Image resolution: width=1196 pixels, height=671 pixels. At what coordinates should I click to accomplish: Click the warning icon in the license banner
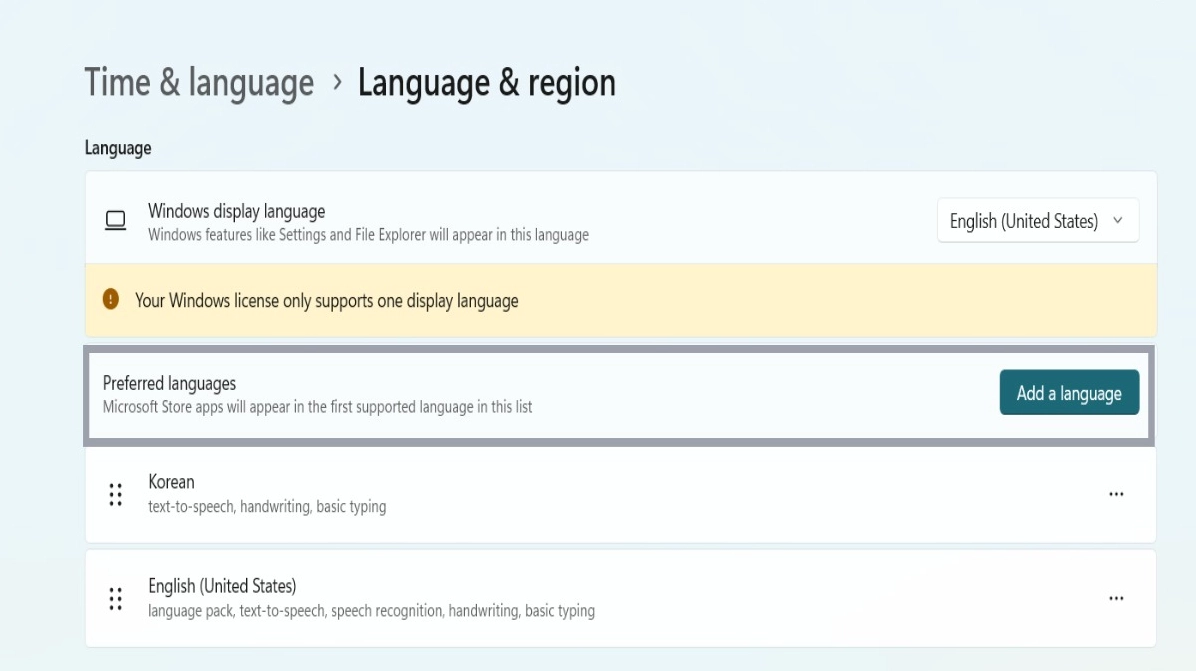tap(112, 299)
